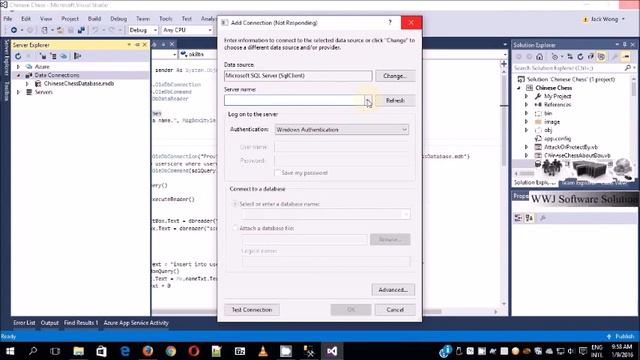
Task: Click Publish in the status bar
Action: coord(621,336)
